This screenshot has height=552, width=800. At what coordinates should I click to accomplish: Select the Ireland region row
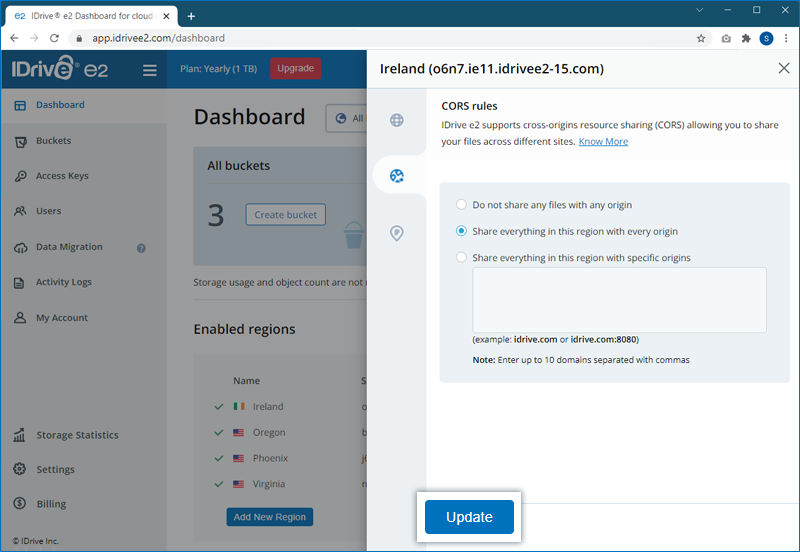pyautogui.click(x=290, y=407)
